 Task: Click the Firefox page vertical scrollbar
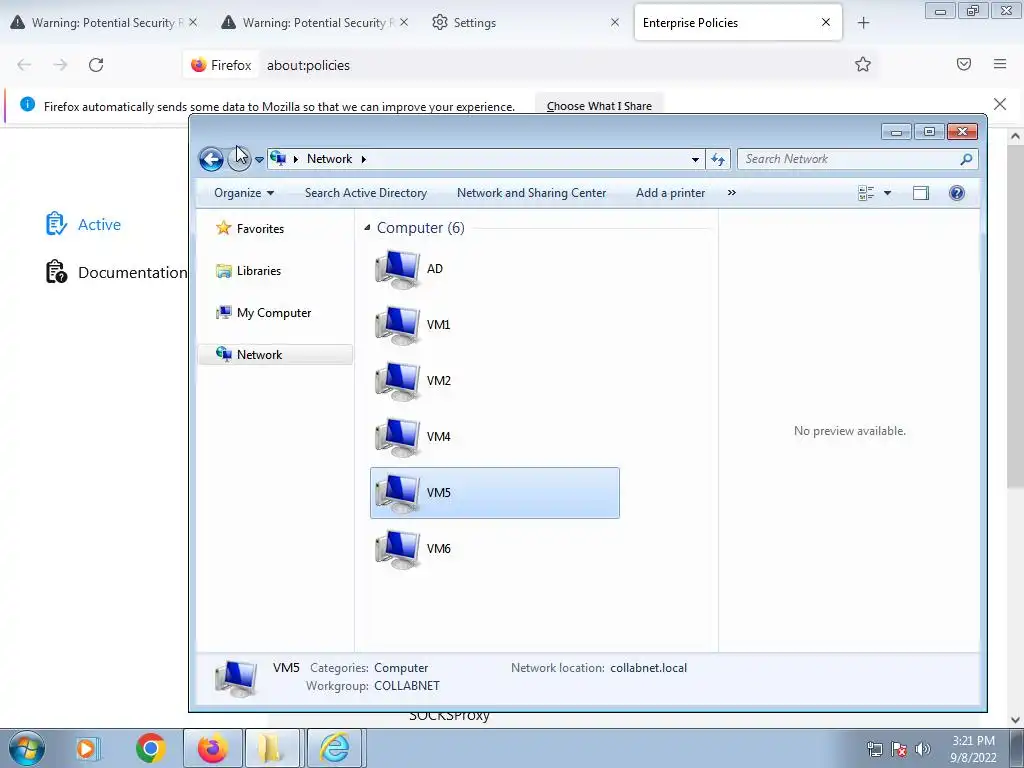coord(1015,316)
